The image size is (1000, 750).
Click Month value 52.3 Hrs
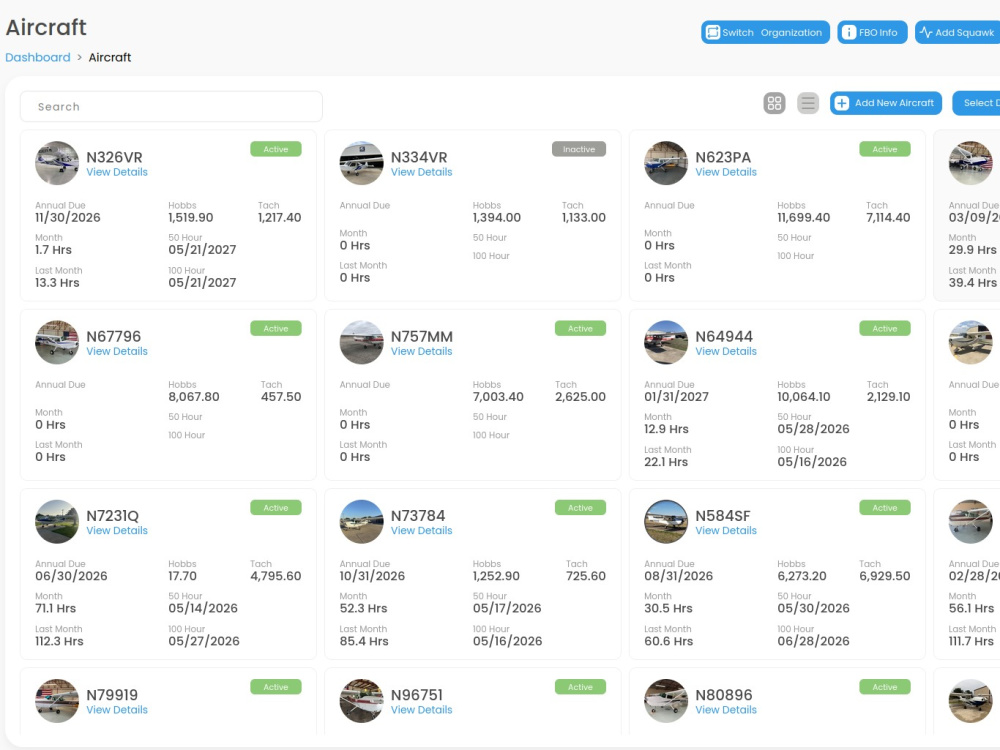pyautogui.click(x=364, y=608)
